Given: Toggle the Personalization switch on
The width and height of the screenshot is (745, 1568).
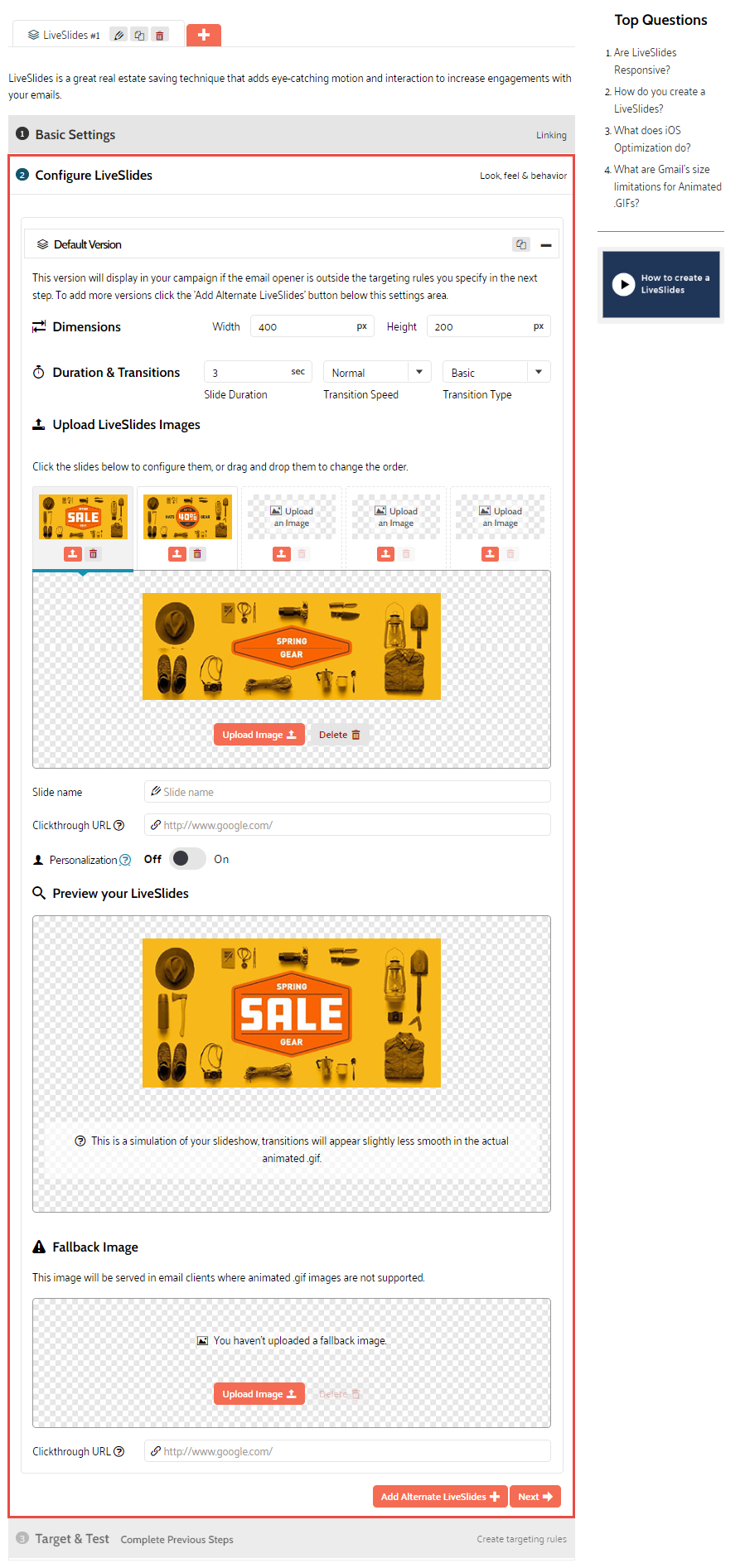Looking at the screenshot, I should [x=187, y=859].
